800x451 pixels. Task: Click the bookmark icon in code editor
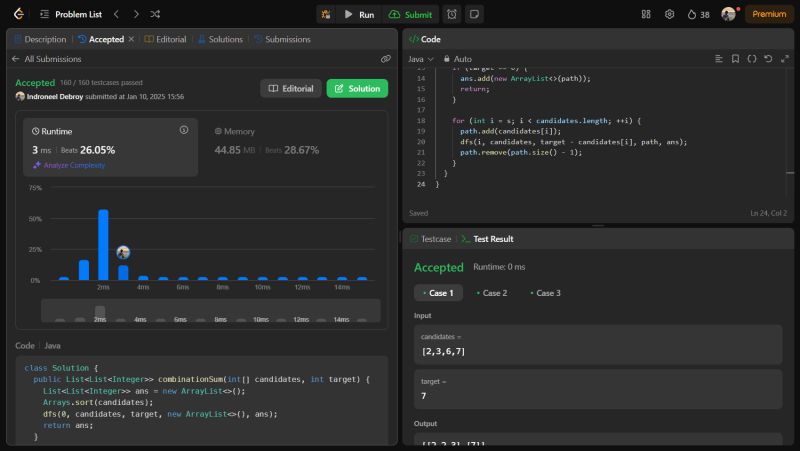coord(735,59)
